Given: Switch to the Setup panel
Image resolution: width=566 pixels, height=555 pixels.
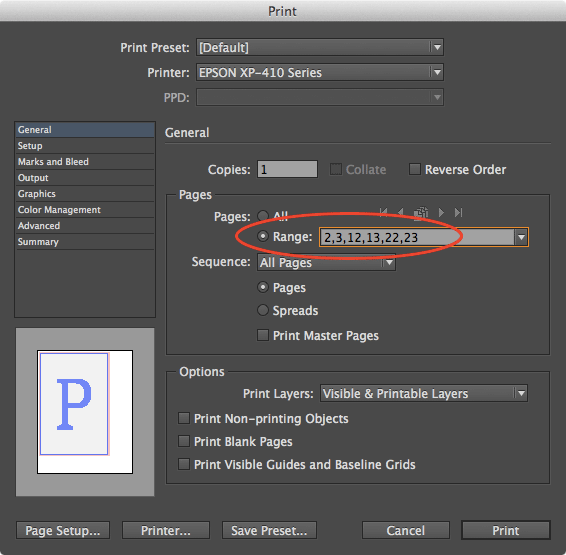Looking at the screenshot, I should coord(85,146).
